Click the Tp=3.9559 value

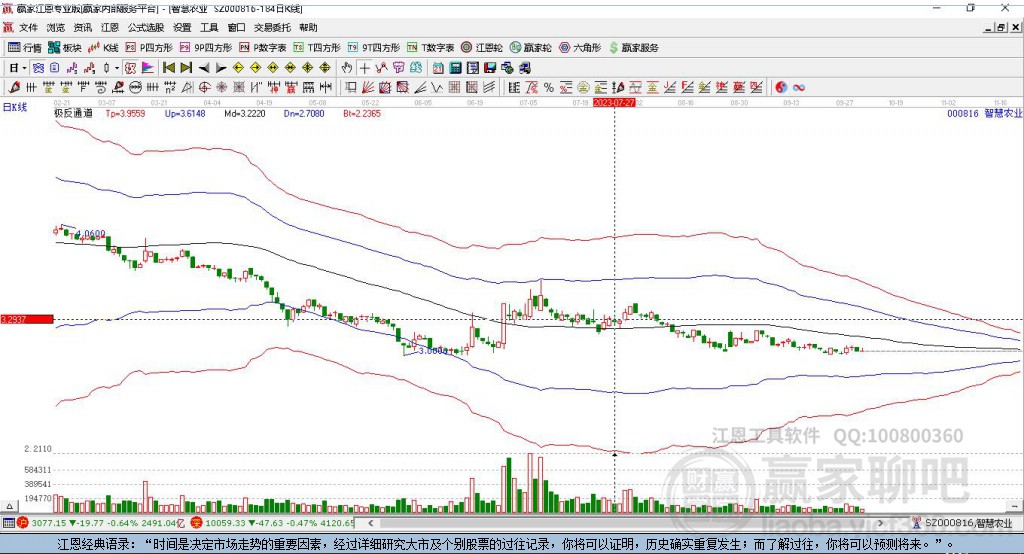coord(125,113)
